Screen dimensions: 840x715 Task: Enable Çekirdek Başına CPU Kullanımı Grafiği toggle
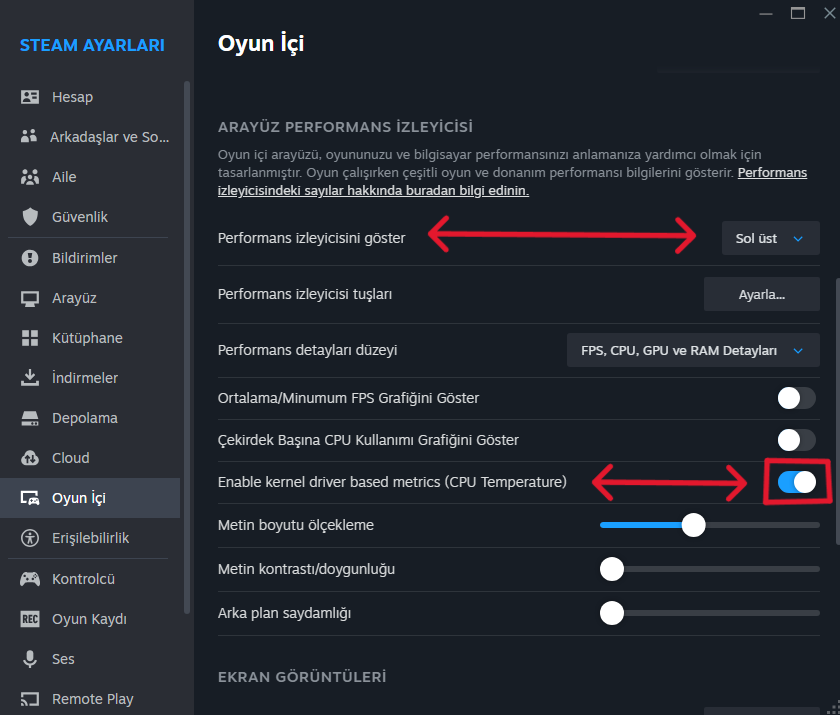797,440
